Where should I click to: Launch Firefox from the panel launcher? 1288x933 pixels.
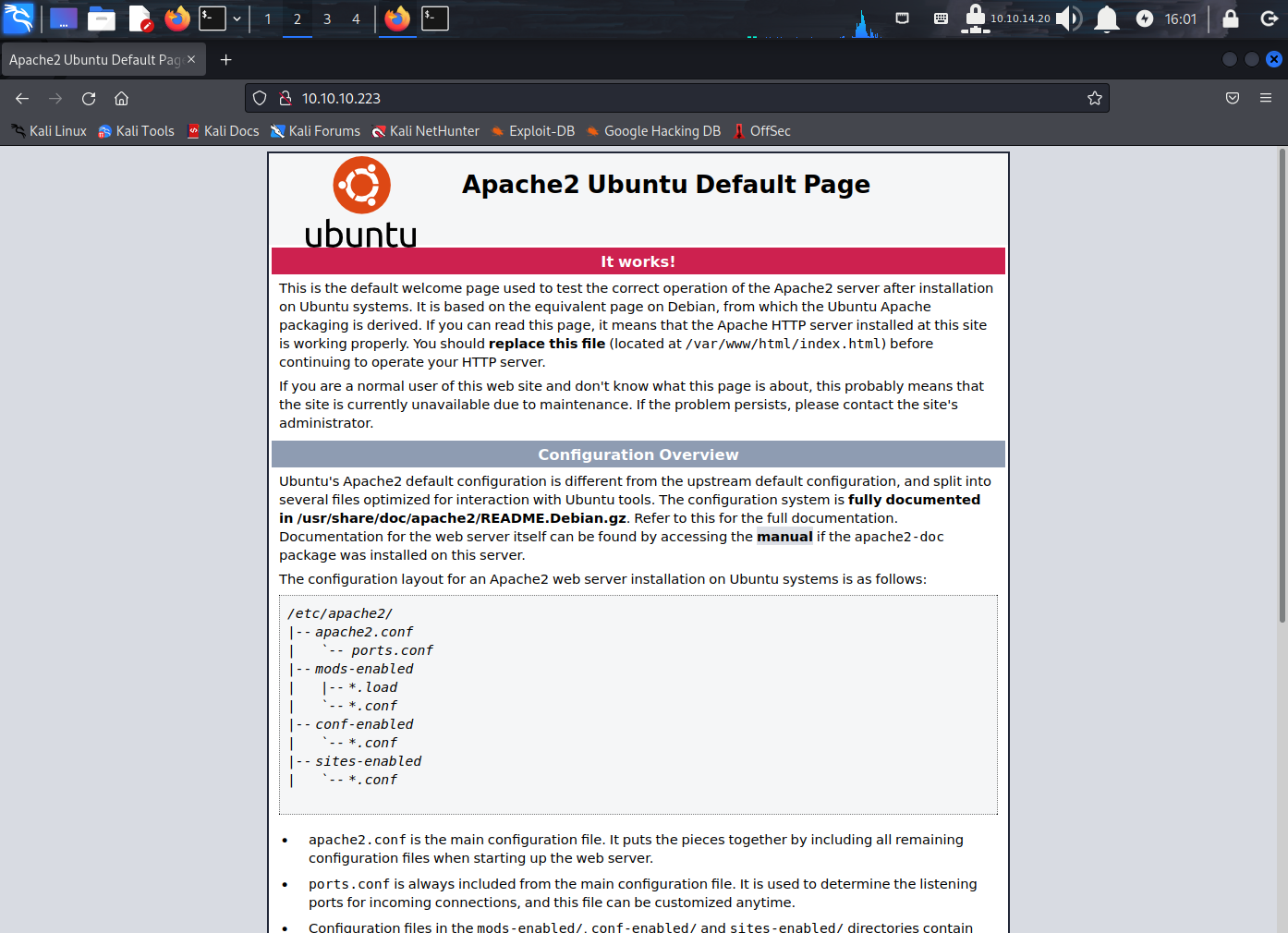tap(177, 18)
